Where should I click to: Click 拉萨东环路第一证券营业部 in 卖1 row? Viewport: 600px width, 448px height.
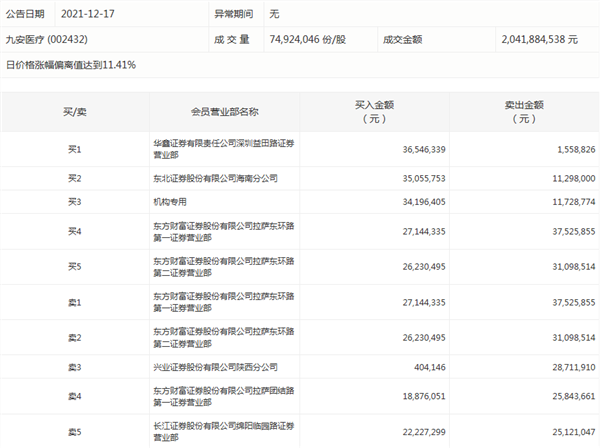(224, 302)
